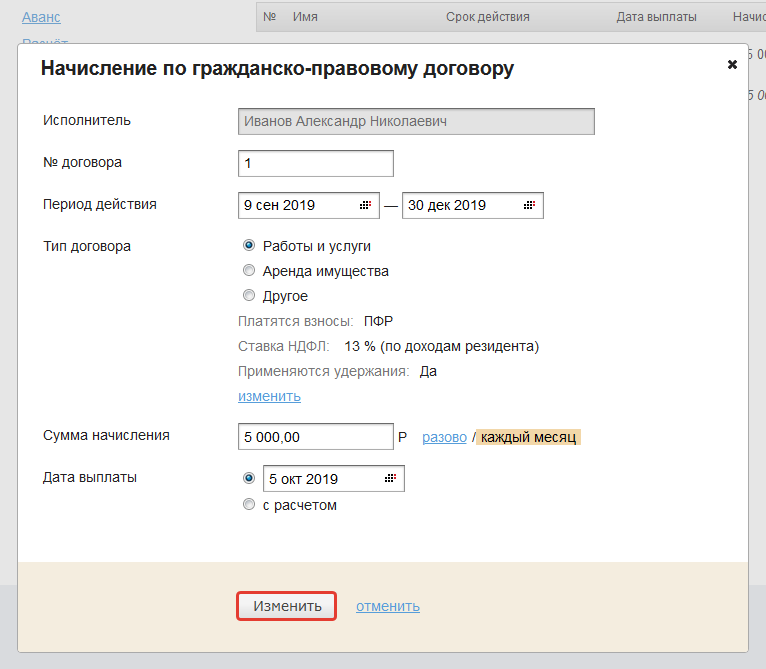
Task: Select 'Другое' contract type
Action: click(x=249, y=295)
